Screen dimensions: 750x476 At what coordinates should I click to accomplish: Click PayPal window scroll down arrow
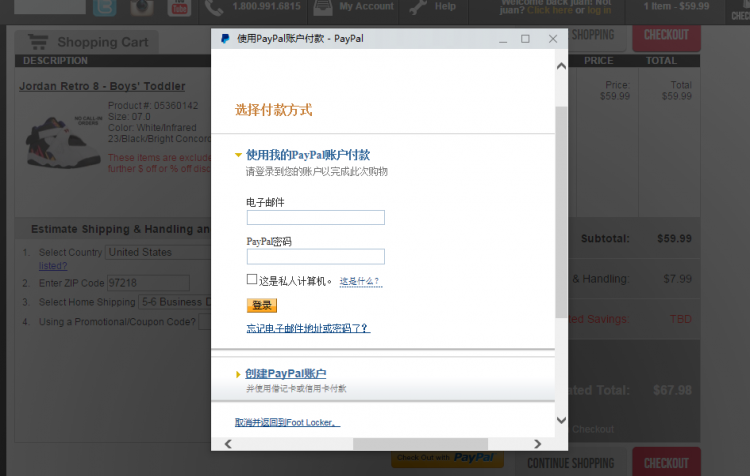[x=562, y=420]
